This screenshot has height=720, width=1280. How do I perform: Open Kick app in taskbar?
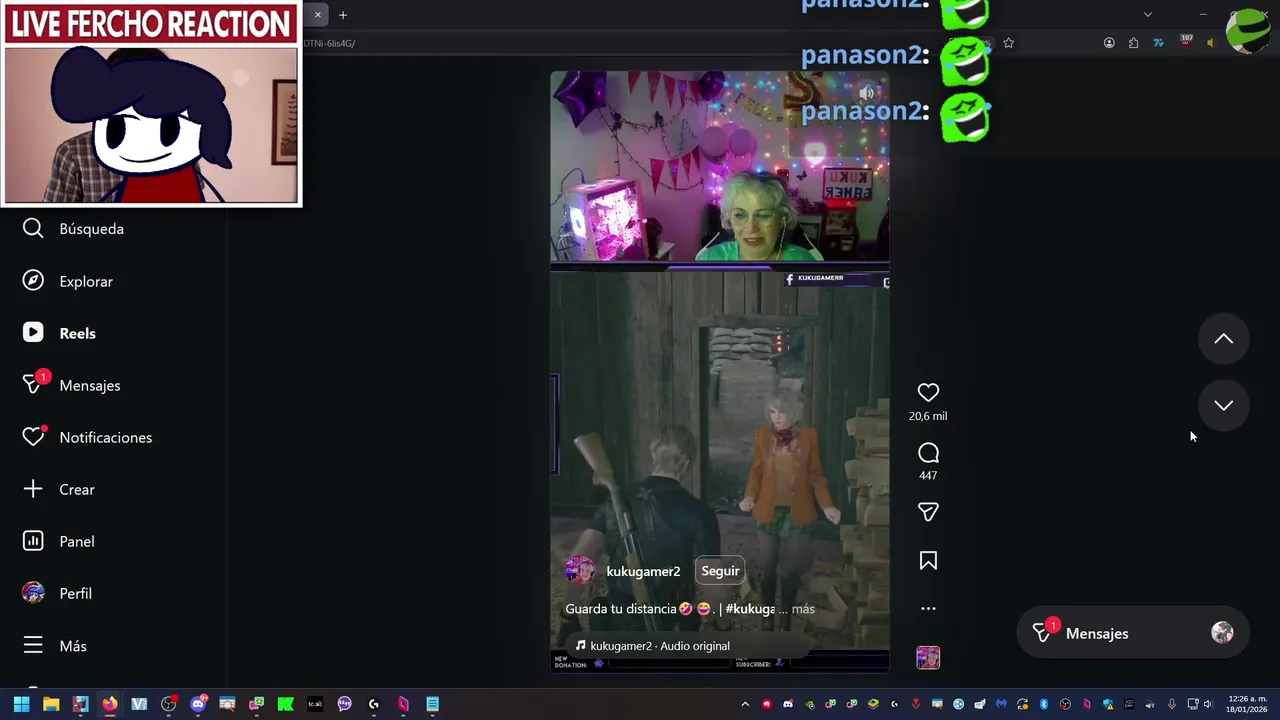(x=285, y=704)
